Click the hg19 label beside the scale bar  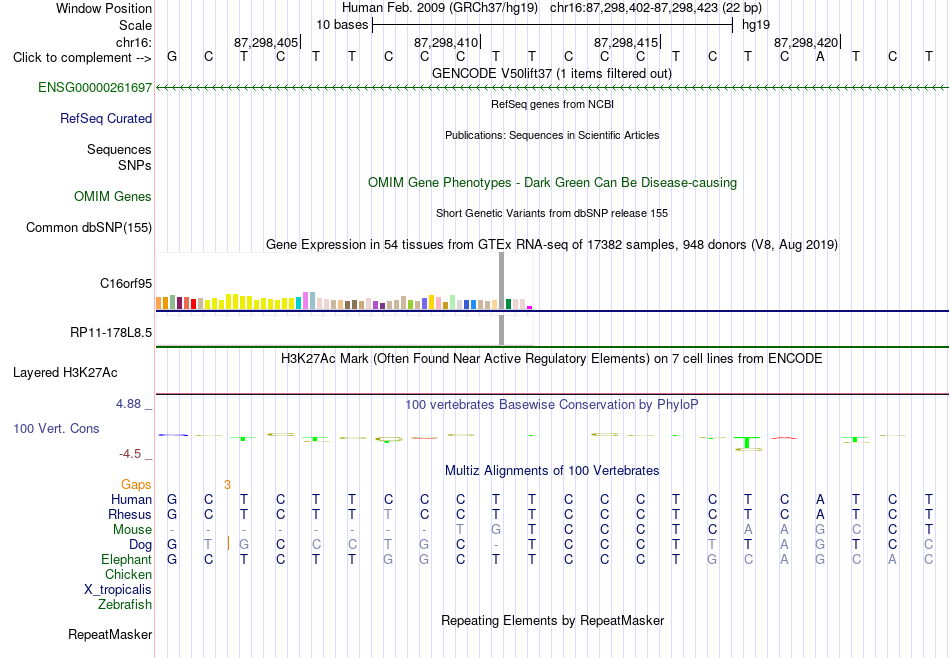click(756, 25)
